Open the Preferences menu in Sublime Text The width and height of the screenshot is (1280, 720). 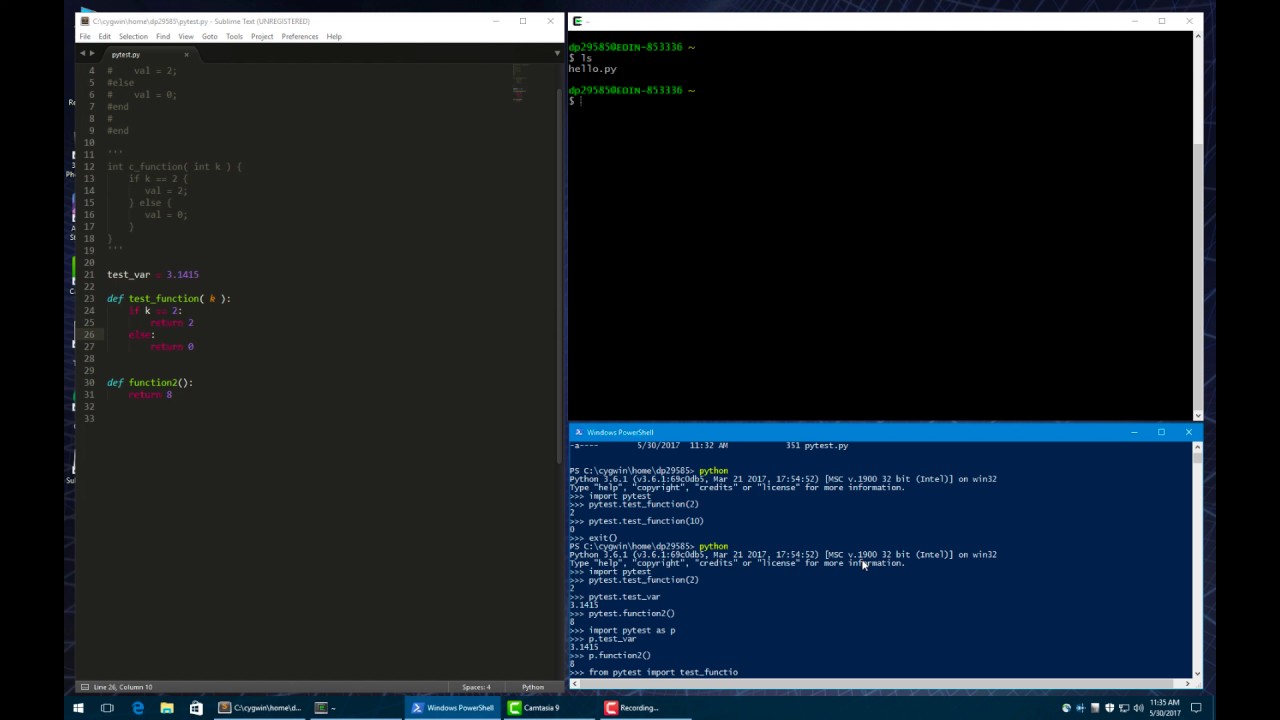[300, 37]
